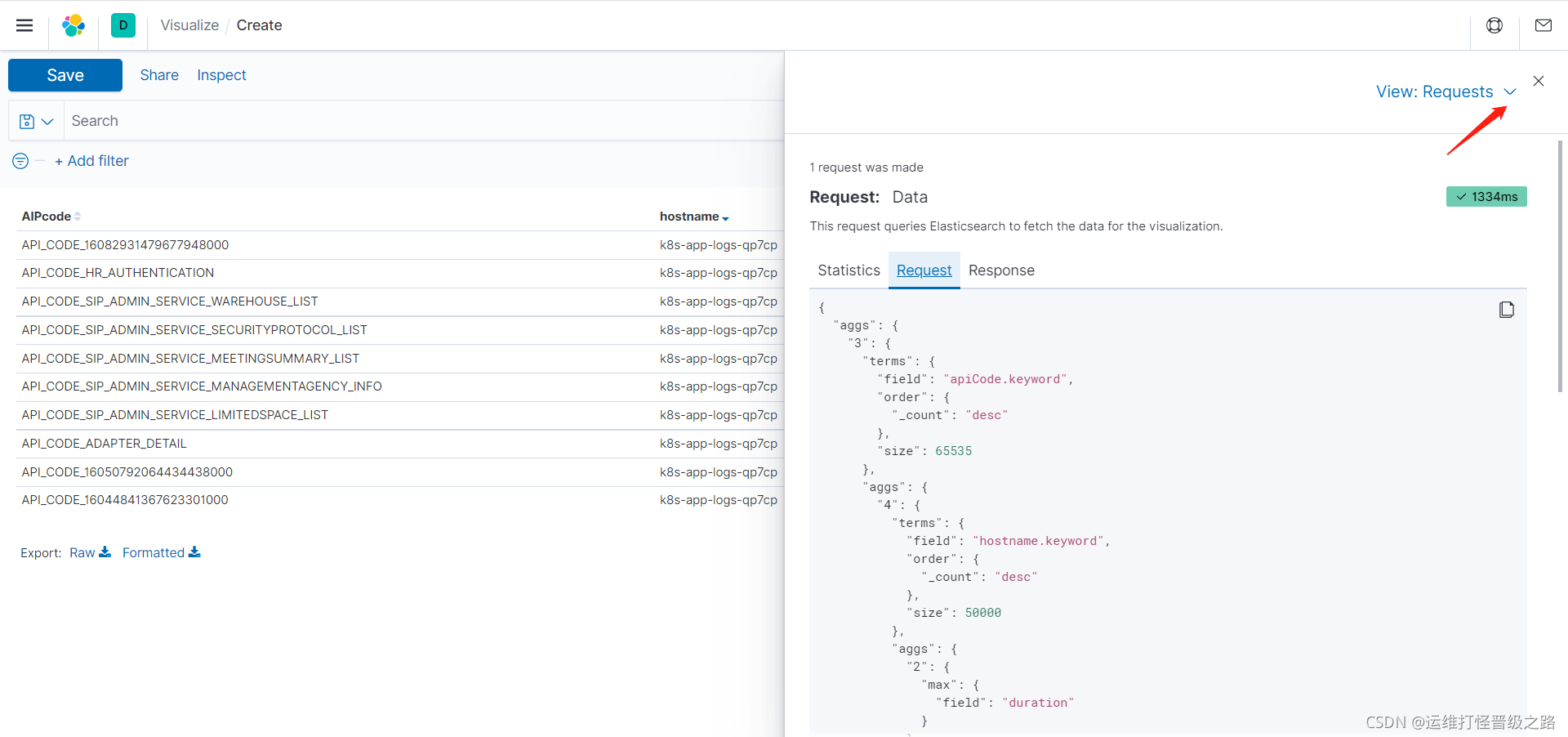The height and width of the screenshot is (737, 1568).
Task: Select cell API_CODE_SIP_ADMIN_SERVICE_SECURITYPROTOCOL_LIST
Action: click(x=194, y=330)
